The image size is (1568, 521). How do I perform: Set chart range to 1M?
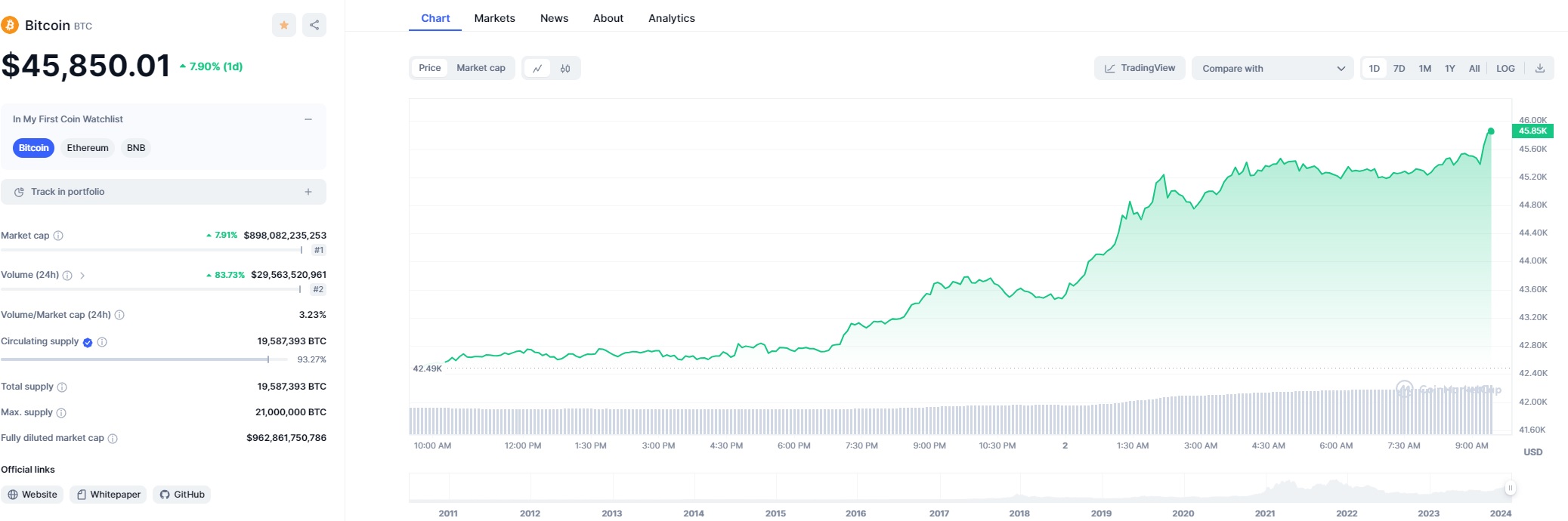coord(1425,68)
